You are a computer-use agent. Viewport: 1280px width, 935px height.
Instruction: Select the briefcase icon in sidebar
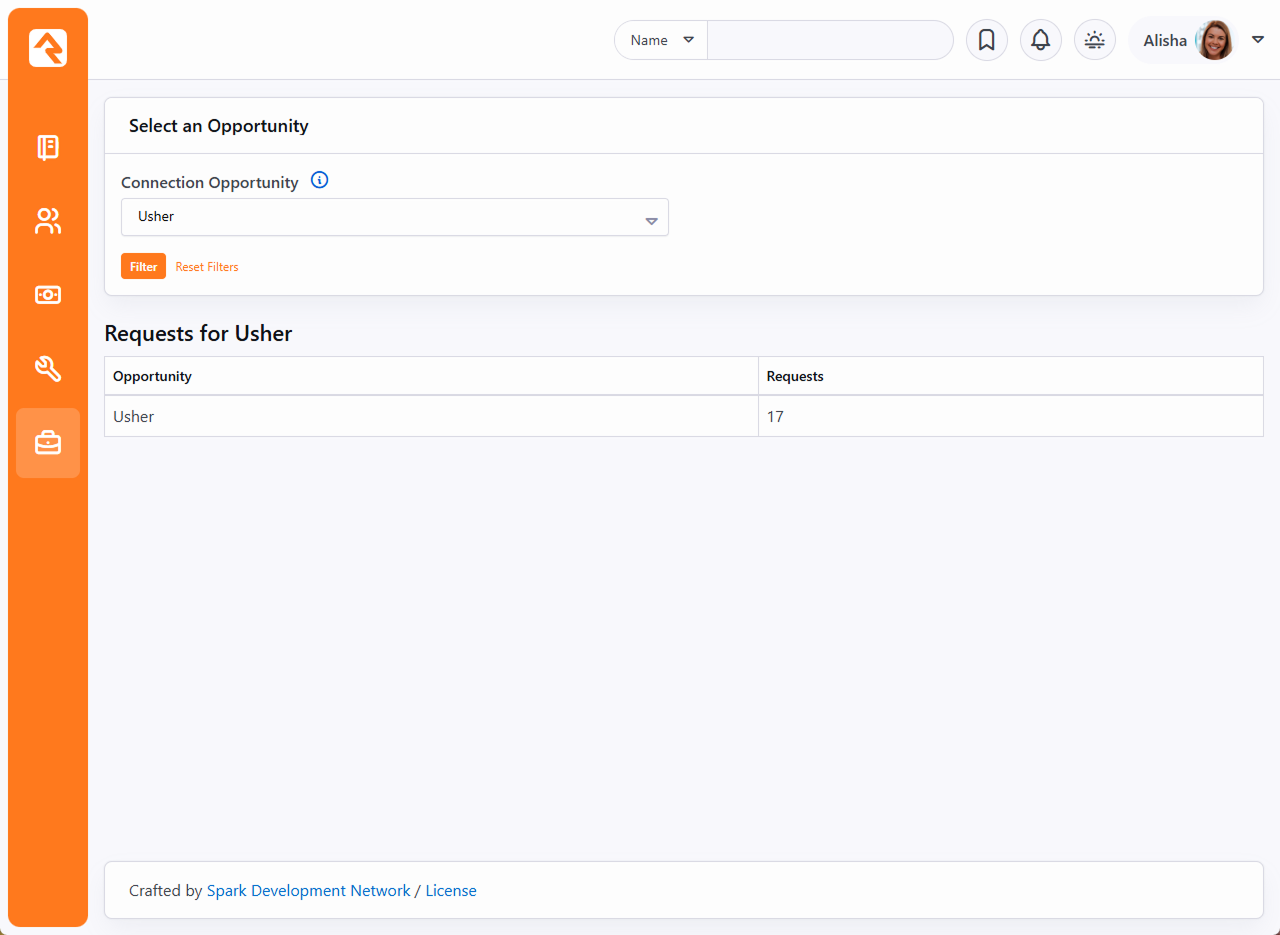point(48,443)
